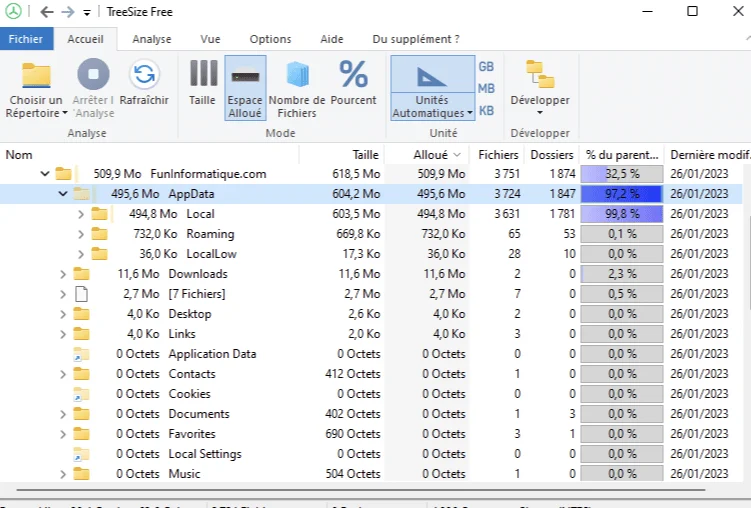The width and height of the screenshot is (751, 508).
Task: Open the Unités Automatiques dropdown arrow
Action: click(x=470, y=113)
